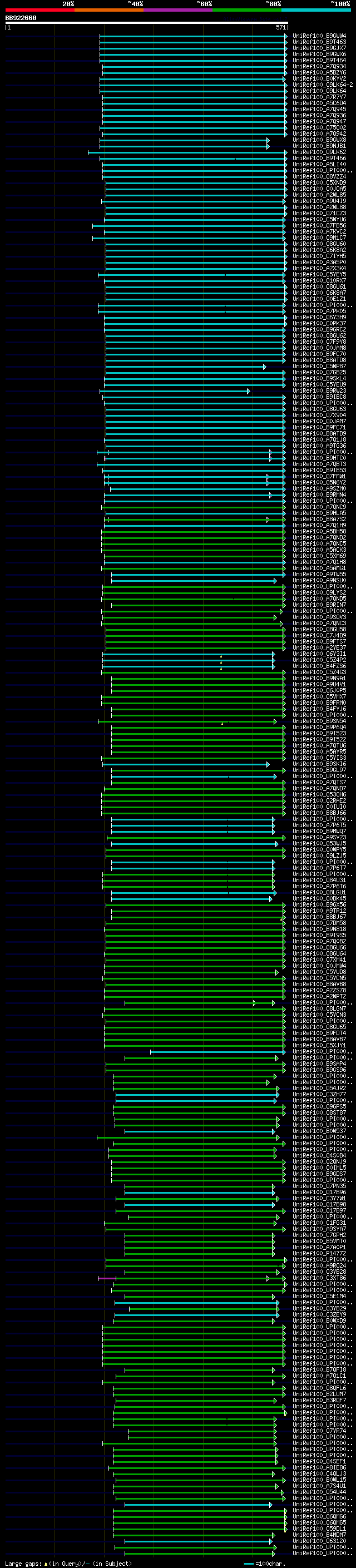Screen dimensions: 356x1568
Task: Select the UniRef100_A7Q1C1 label
Action: pyautogui.click(x=319, y=1376)
